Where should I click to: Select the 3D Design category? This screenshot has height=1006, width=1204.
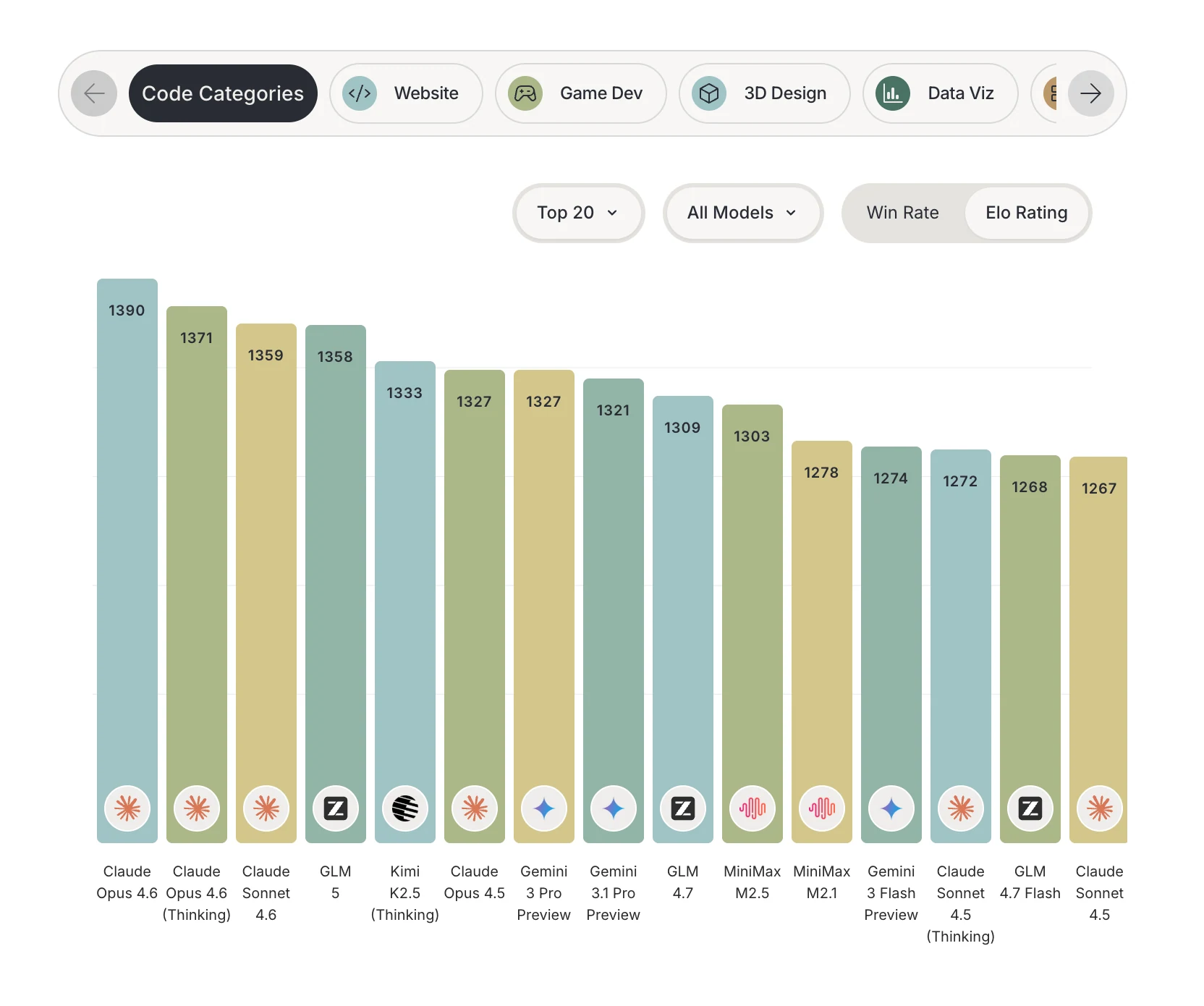[x=764, y=93]
